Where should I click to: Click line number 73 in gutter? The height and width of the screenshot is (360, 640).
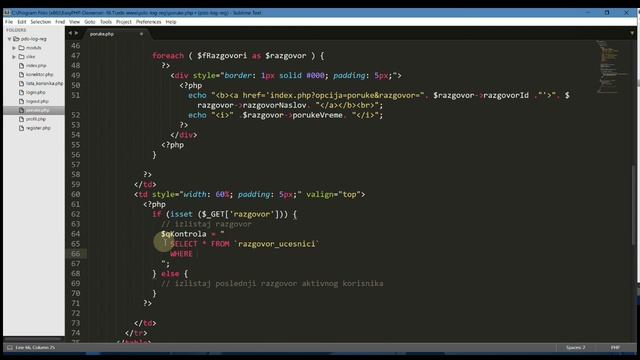pyautogui.click(x=76, y=323)
